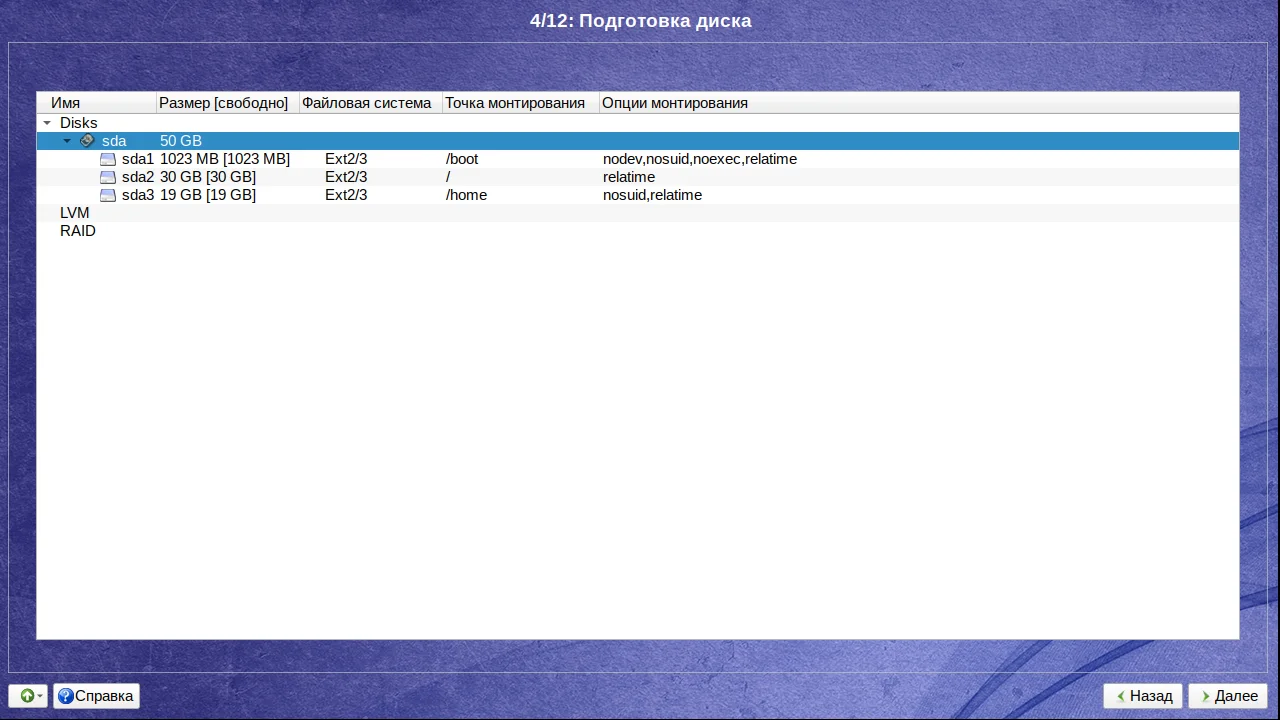Click the Файловая система column header
Screen dimensions: 1280x720
(371, 103)
